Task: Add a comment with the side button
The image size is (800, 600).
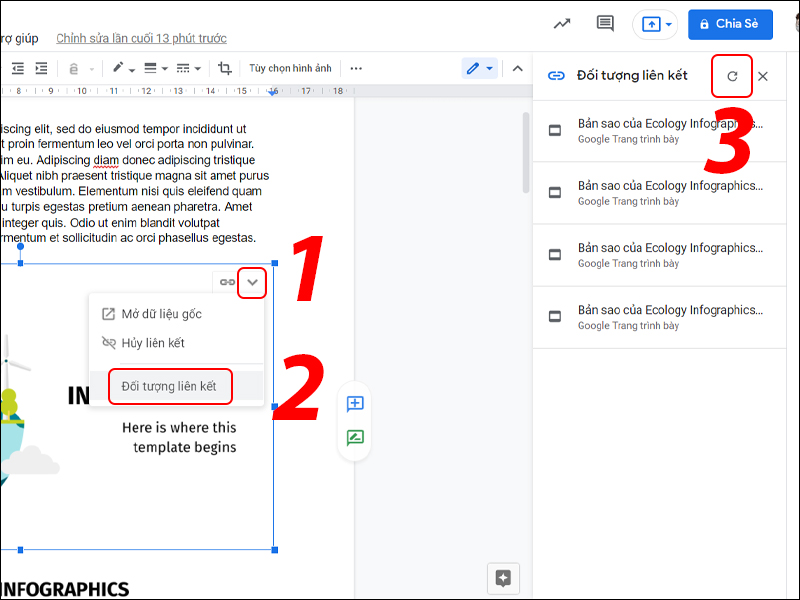Action: [355, 404]
